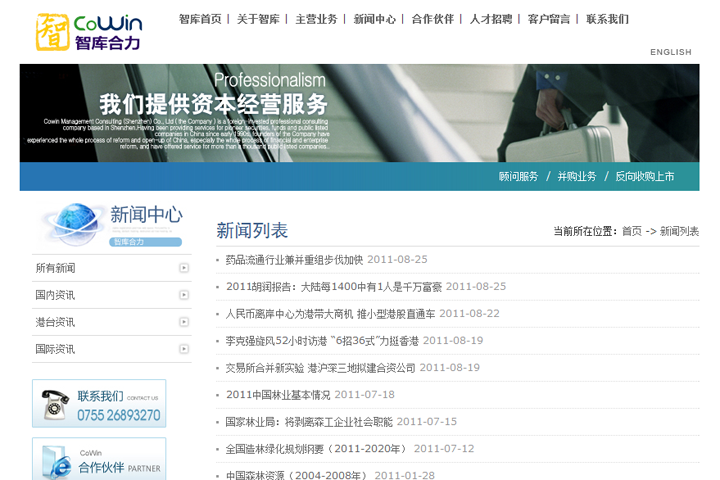
Task: Expand arrow next to 国内资讯
Action: (184, 295)
